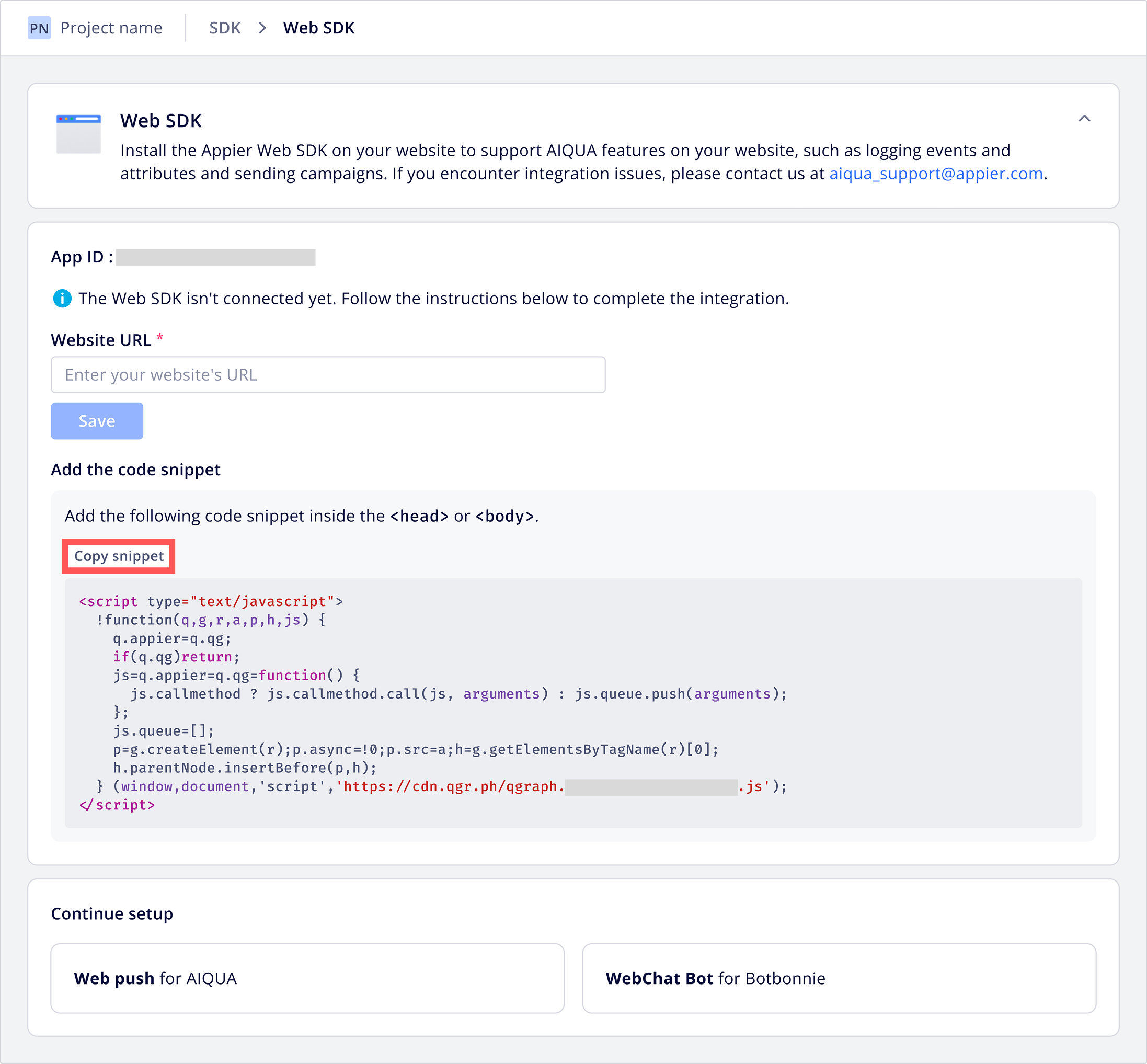This screenshot has height=1064, width=1147.
Task: Click the PN project avatar icon
Action: [39, 28]
